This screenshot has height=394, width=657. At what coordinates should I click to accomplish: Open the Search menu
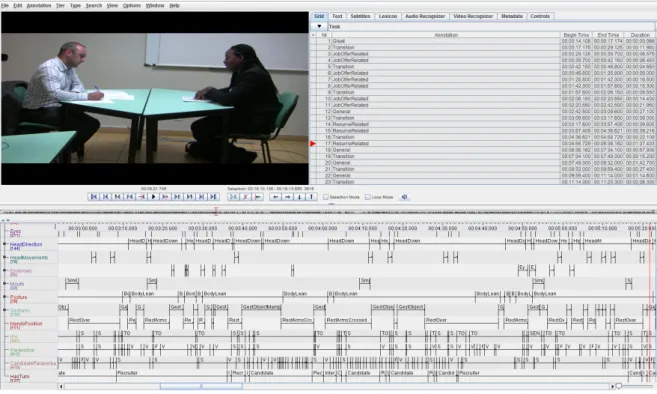pyautogui.click(x=94, y=5)
